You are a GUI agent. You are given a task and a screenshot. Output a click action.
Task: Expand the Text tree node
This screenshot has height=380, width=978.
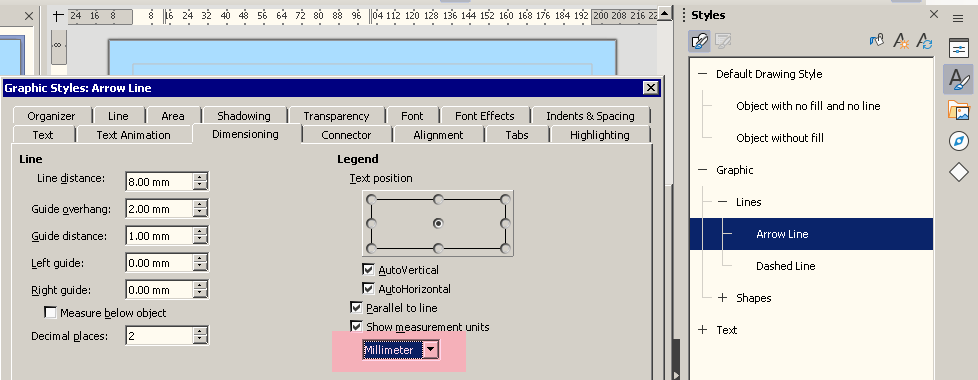click(703, 329)
